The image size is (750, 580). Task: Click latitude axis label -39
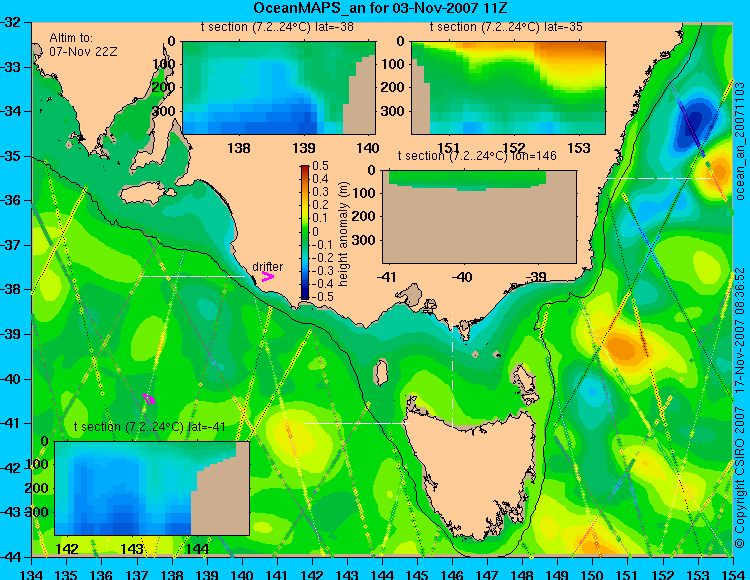tap(10, 334)
